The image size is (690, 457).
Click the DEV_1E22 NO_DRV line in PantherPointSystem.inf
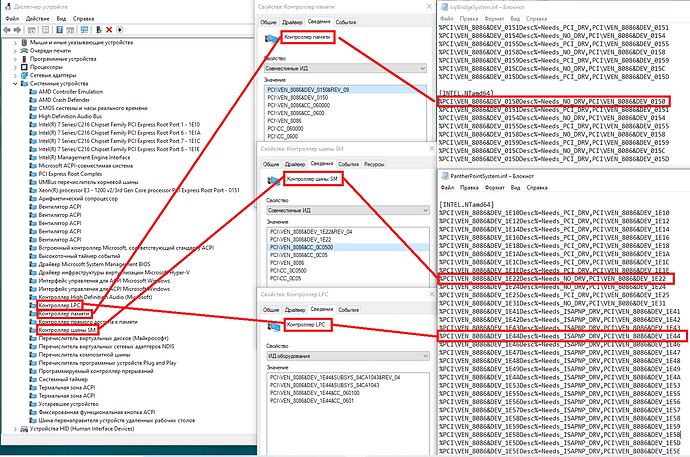coord(555,279)
